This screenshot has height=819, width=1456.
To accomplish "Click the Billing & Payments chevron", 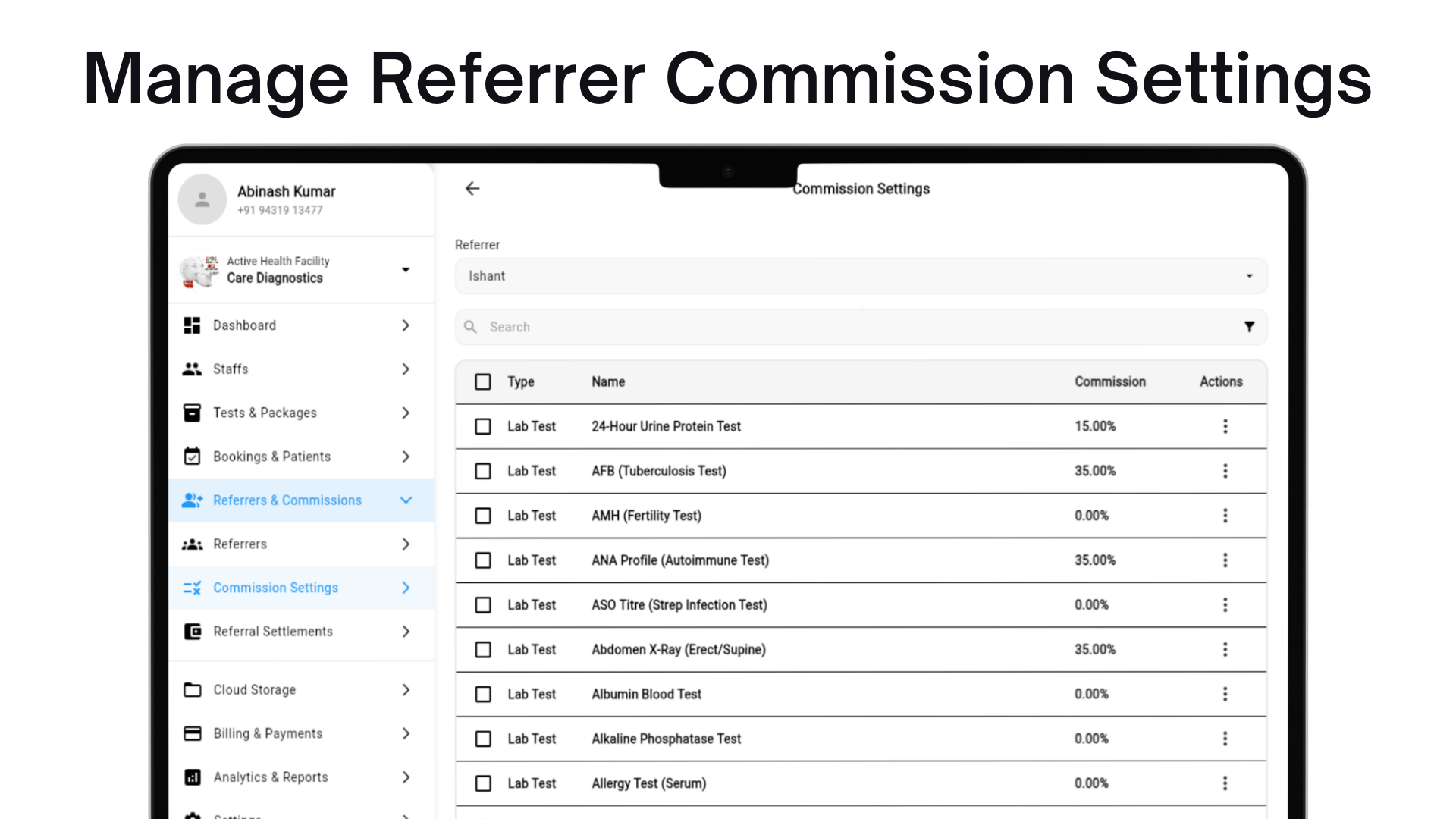I will (x=406, y=733).
